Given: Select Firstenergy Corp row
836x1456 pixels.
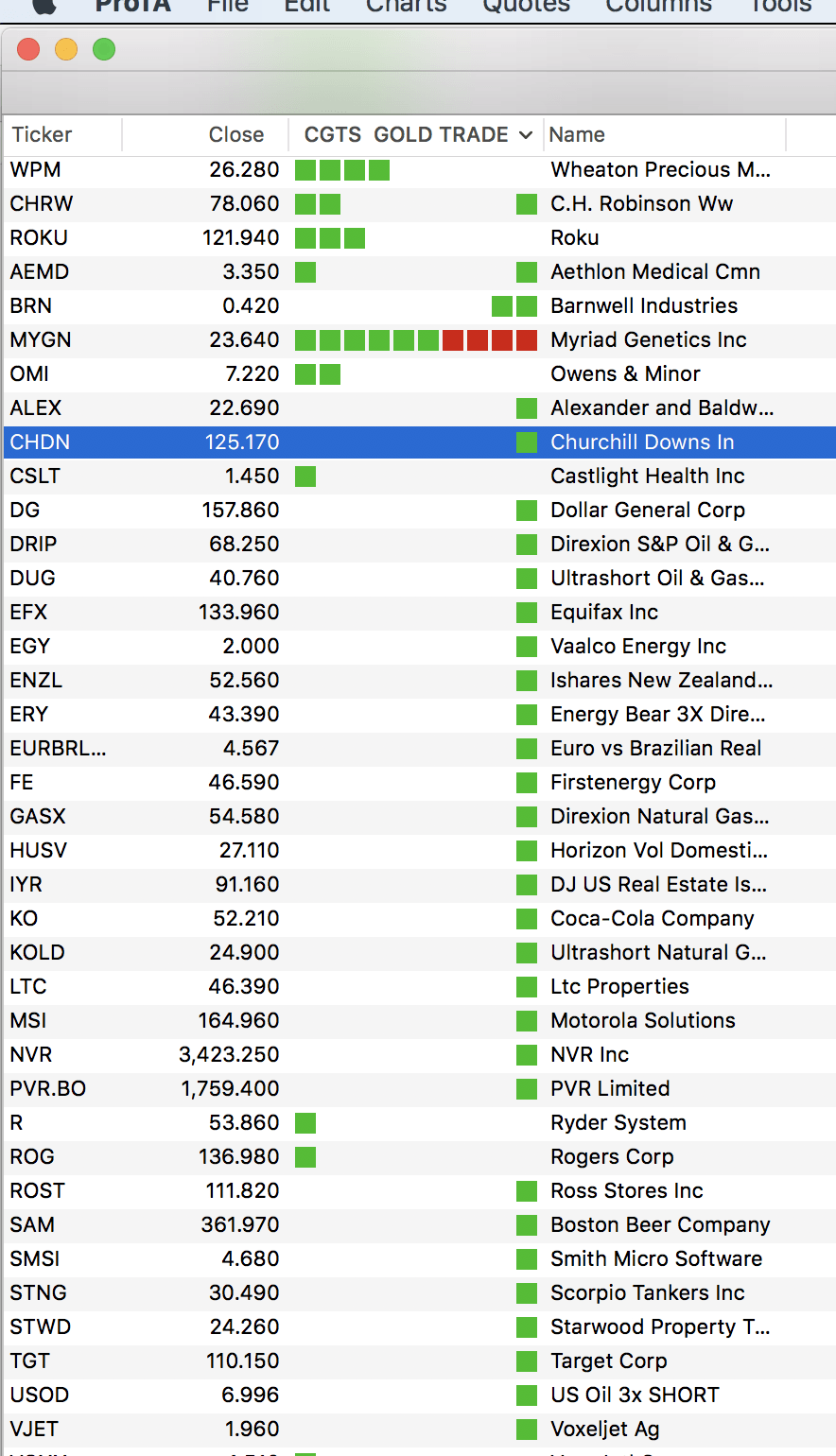Looking at the screenshot, I should click(418, 782).
